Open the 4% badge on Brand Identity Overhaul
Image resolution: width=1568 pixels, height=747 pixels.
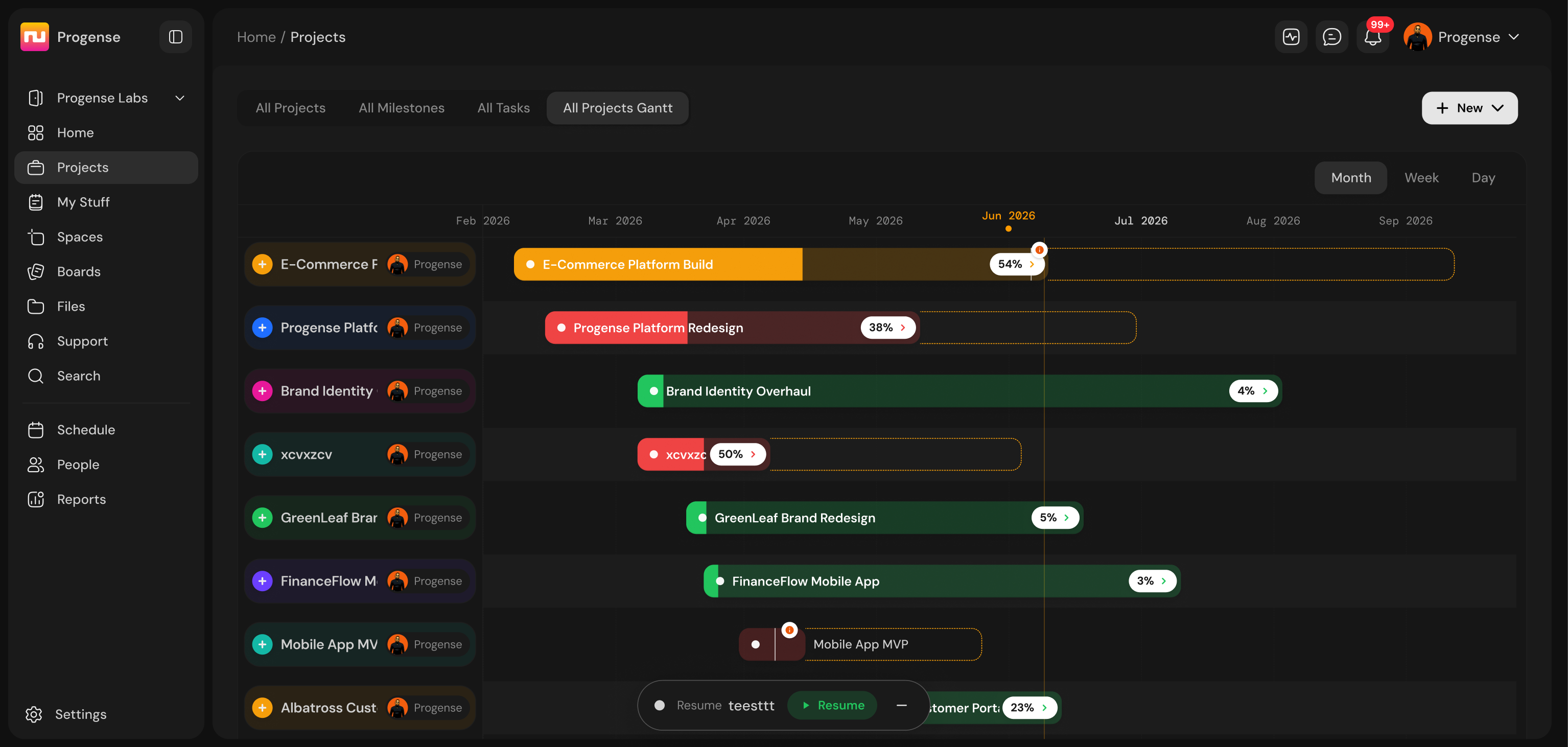(x=1253, y=391)
